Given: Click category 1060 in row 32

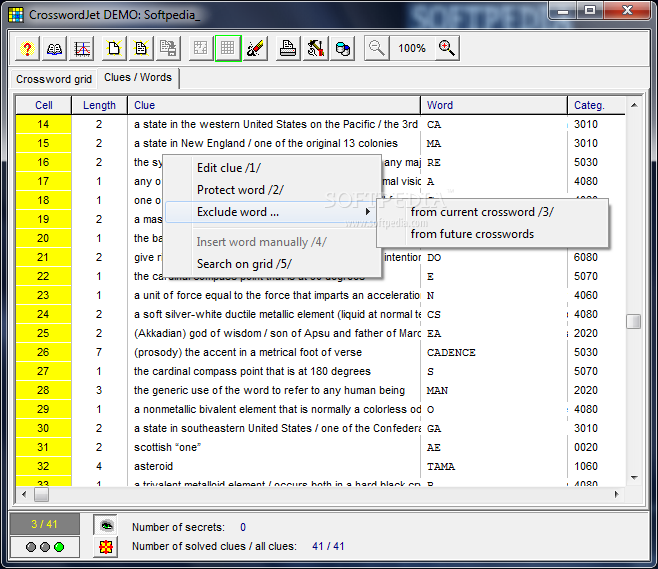Looking at the screenshot, I should coord(586,466).
